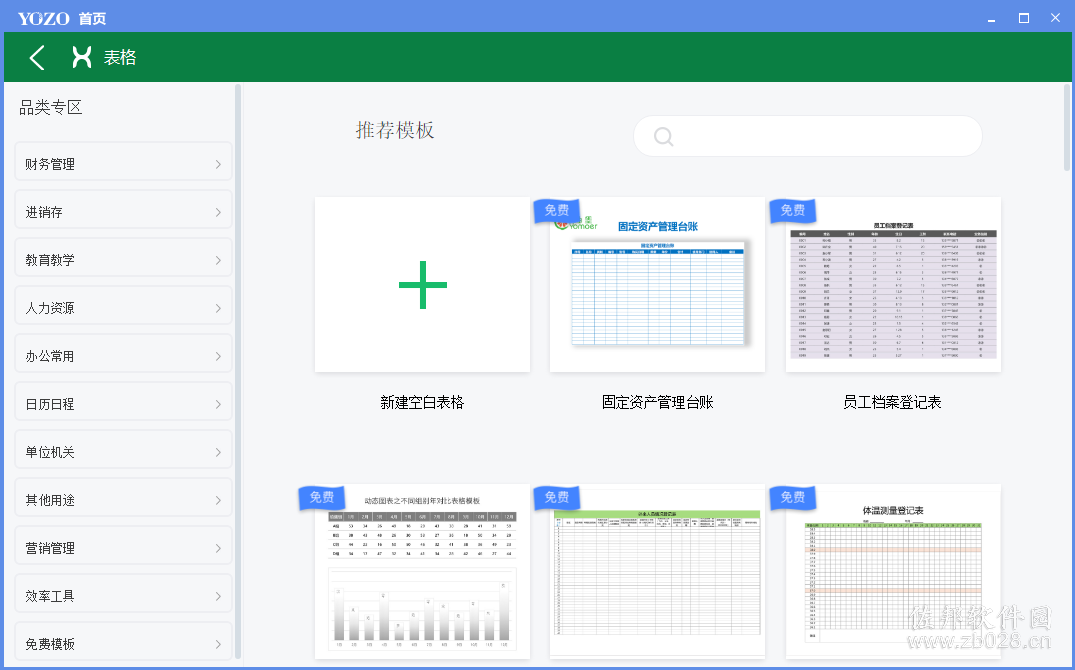The width and height of the screenshot is (1075, 670).
Task: Select the 营销管理 category
Action: click(x=123, y=546)
